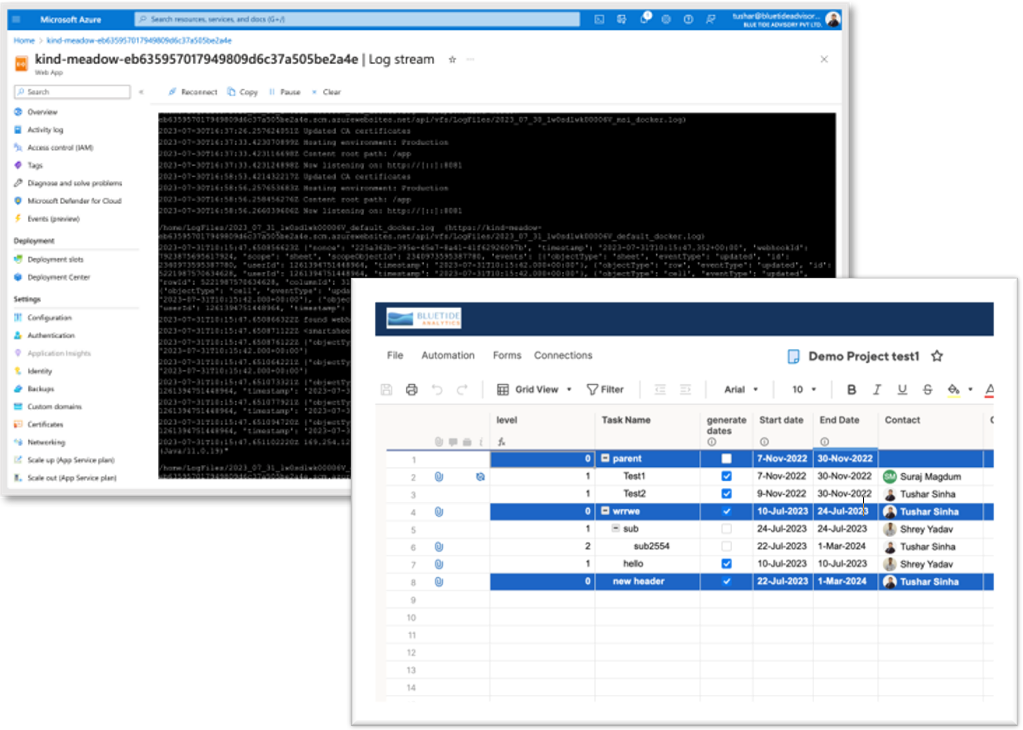Apply Italic formatting

[877, 390]
